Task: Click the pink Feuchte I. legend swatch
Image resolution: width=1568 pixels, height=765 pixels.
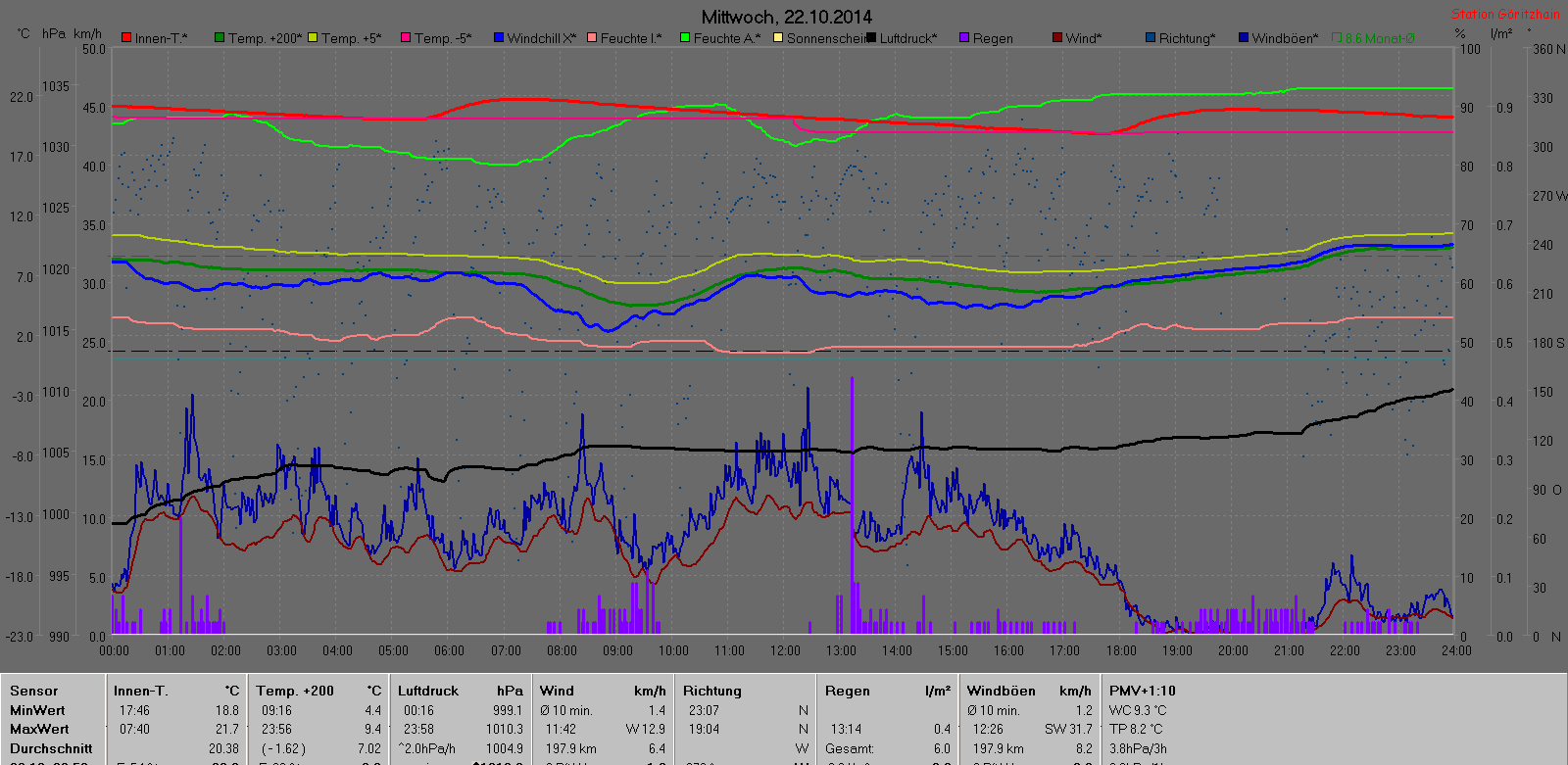Action: click(592, 37)
